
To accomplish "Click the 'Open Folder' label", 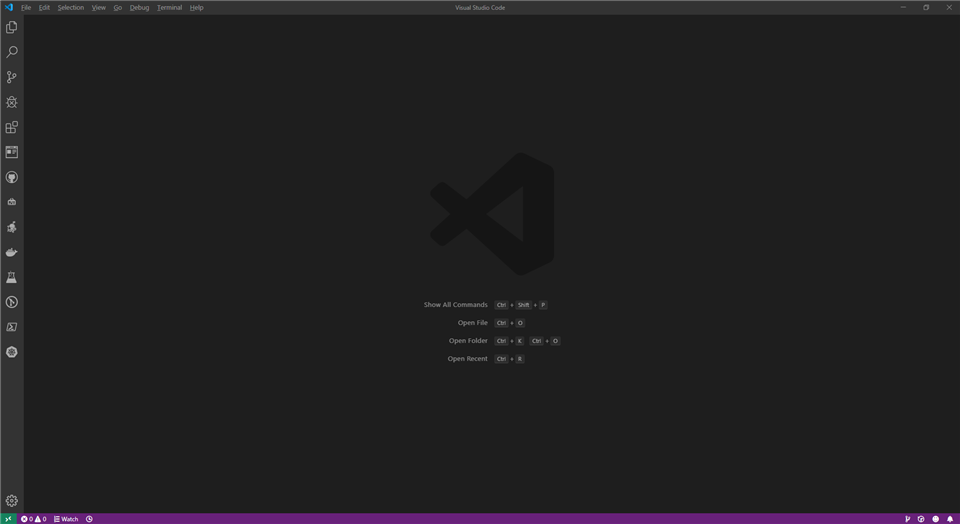I will 468,341.
